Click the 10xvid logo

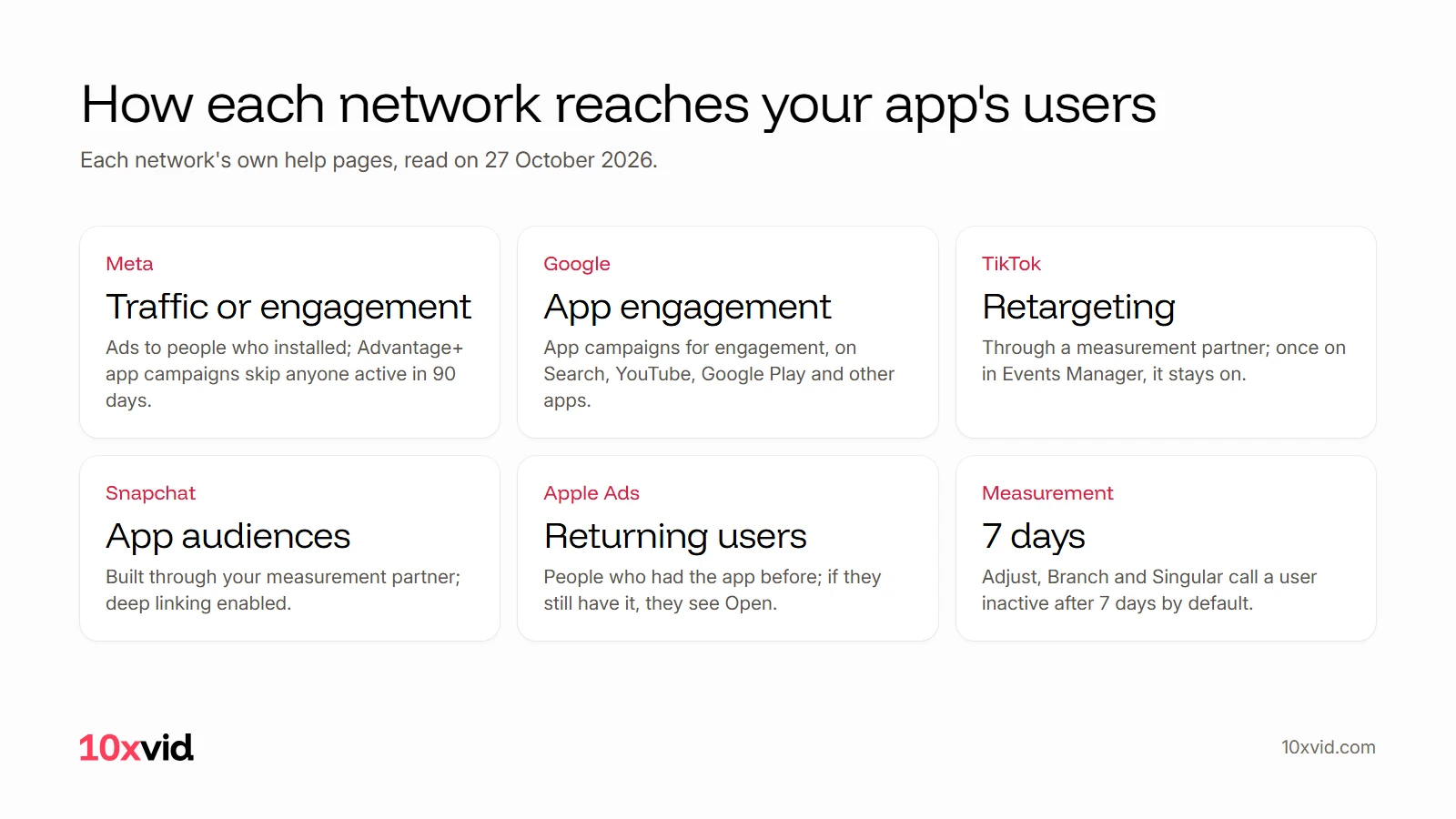pyautogui.click(x=136, y=748)
